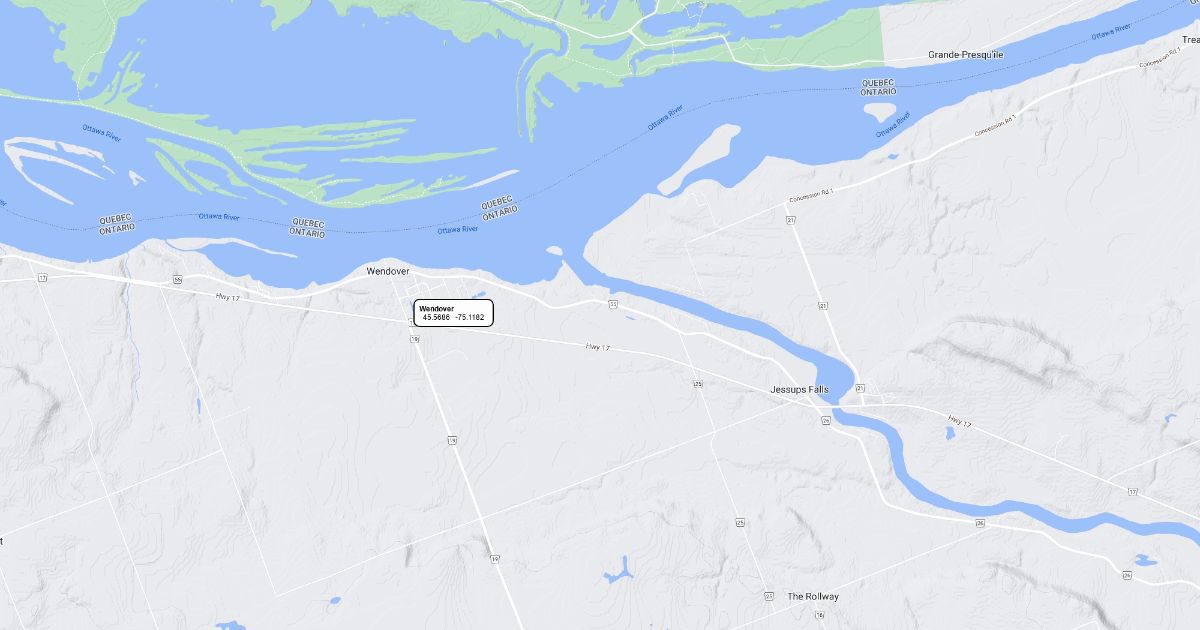This screenshot has height=630, width=1200.
Task: Select The Rollway place label
Action: [813, 597]
